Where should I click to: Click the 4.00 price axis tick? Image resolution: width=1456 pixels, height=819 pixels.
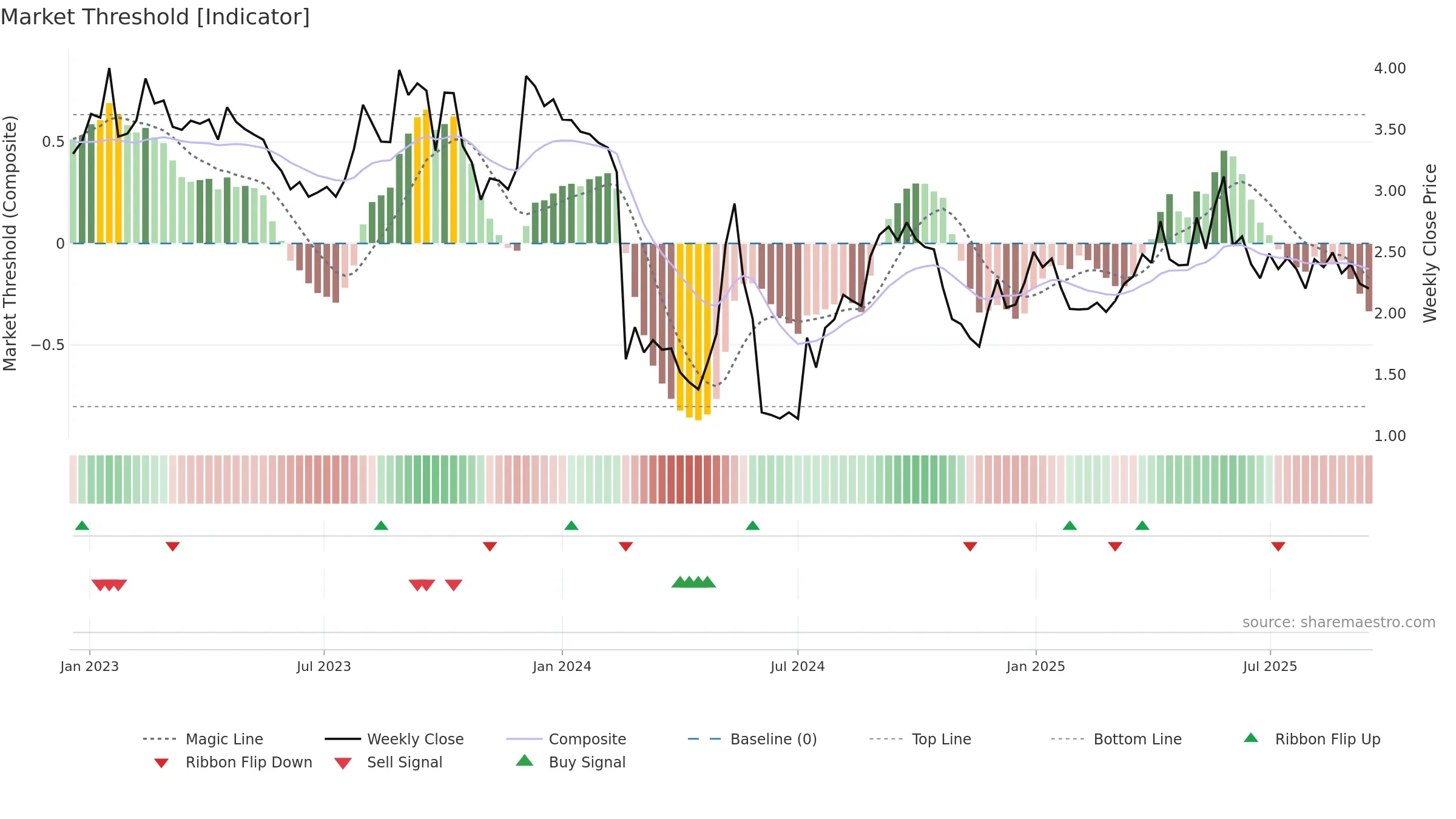click(x=1390, y=68)
